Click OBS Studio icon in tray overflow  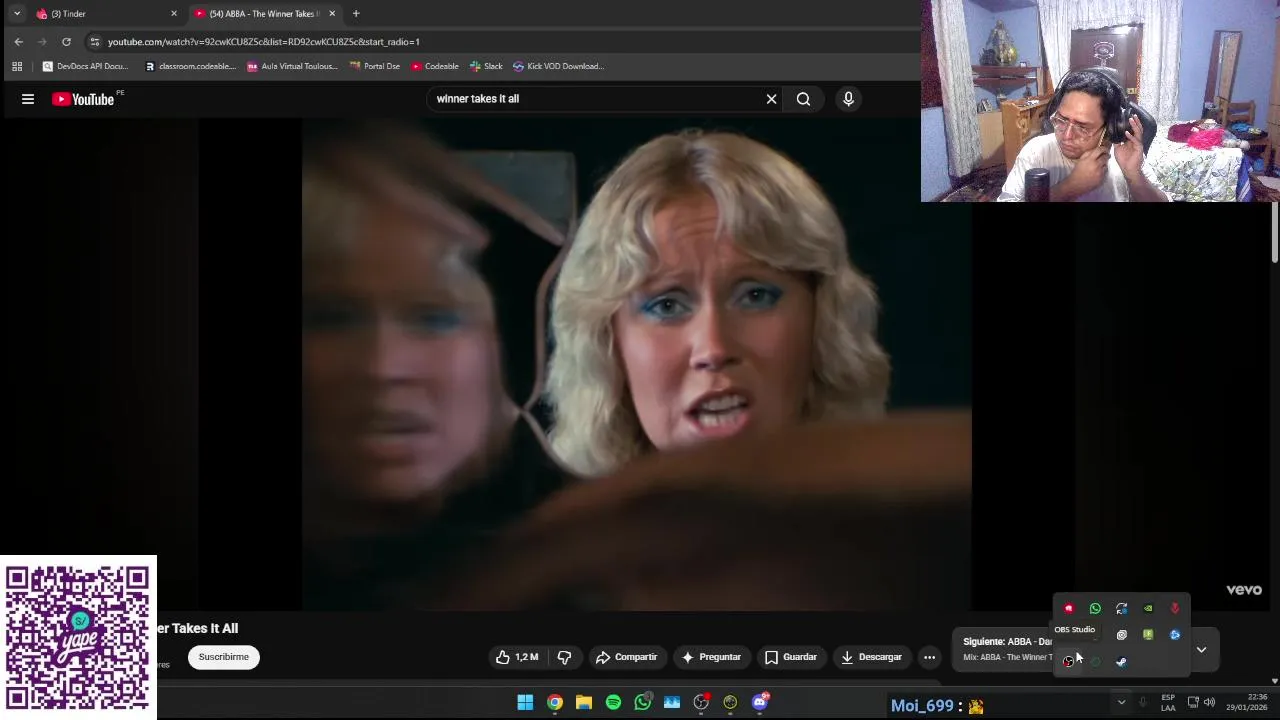click(1068, 661)
